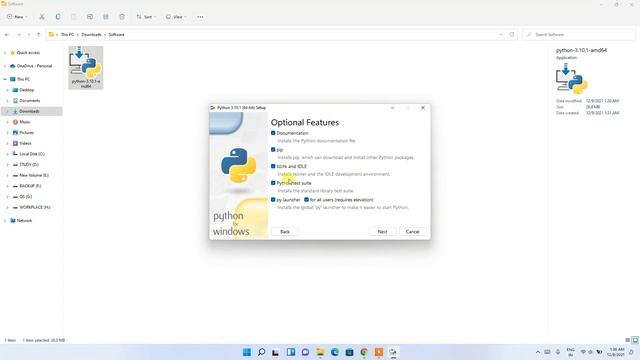This screenshot has height=360, width=640.
Task: Open taskbar Search magnifier
Action: [262, 352]
